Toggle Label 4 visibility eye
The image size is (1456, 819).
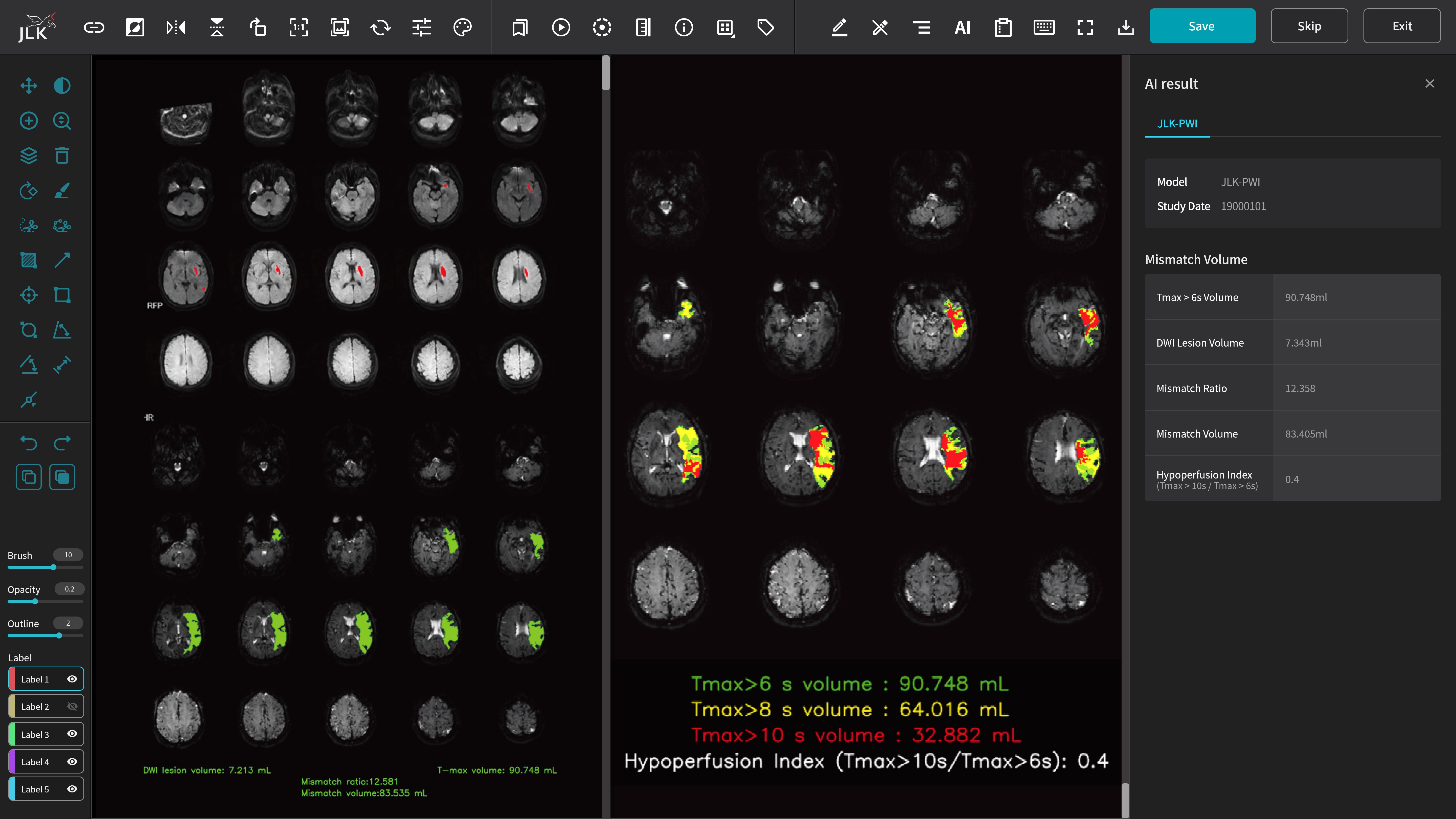[72, 761]
